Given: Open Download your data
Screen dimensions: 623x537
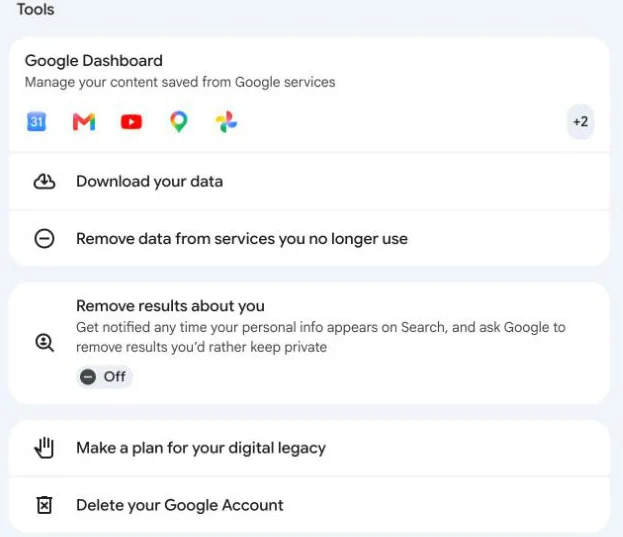Looking at the screenshot, I should point(309,182).
